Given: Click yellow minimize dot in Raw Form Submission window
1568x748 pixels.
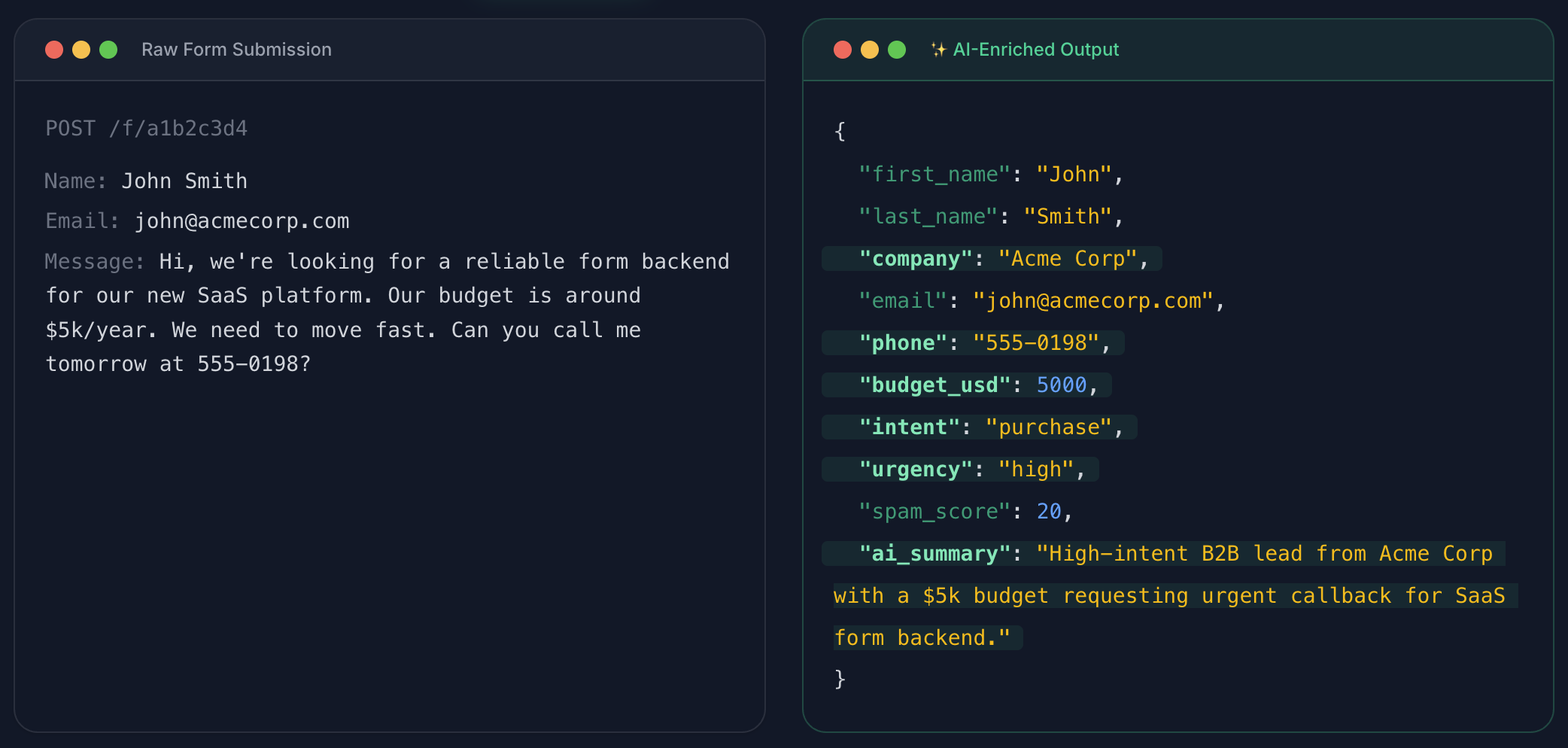Looking at the screenshot, I should pyautogui.click(x=81, y=50).
